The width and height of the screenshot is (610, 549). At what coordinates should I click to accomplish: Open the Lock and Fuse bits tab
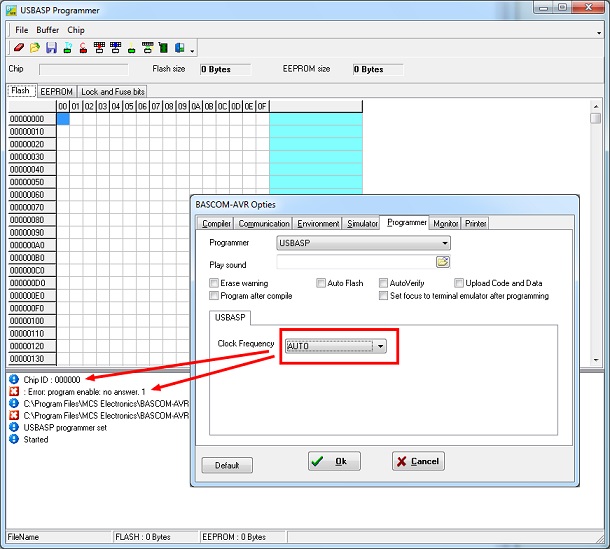coord(113,92)
